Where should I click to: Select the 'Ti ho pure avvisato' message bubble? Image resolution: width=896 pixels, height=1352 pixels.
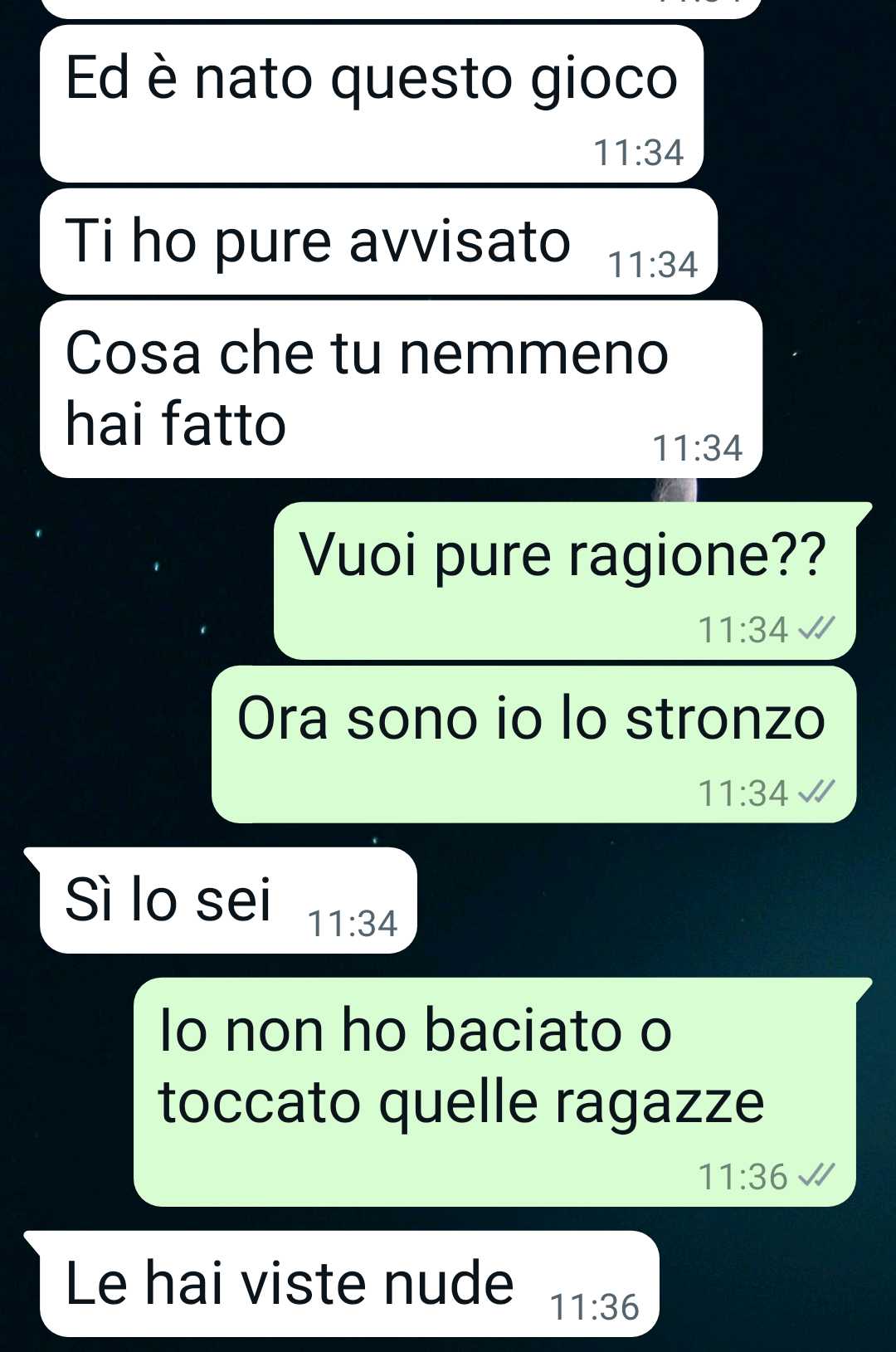pos(378,242)
